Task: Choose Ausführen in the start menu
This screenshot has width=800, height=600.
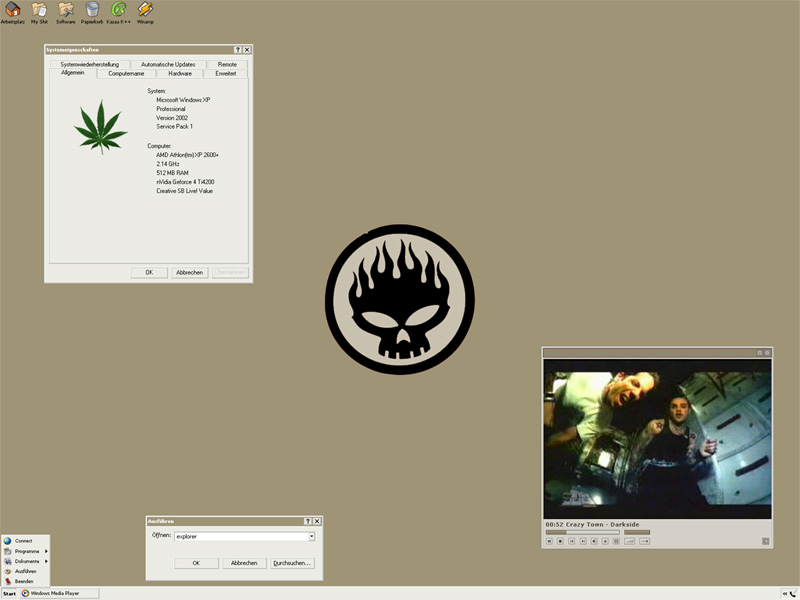Action: 25,571
